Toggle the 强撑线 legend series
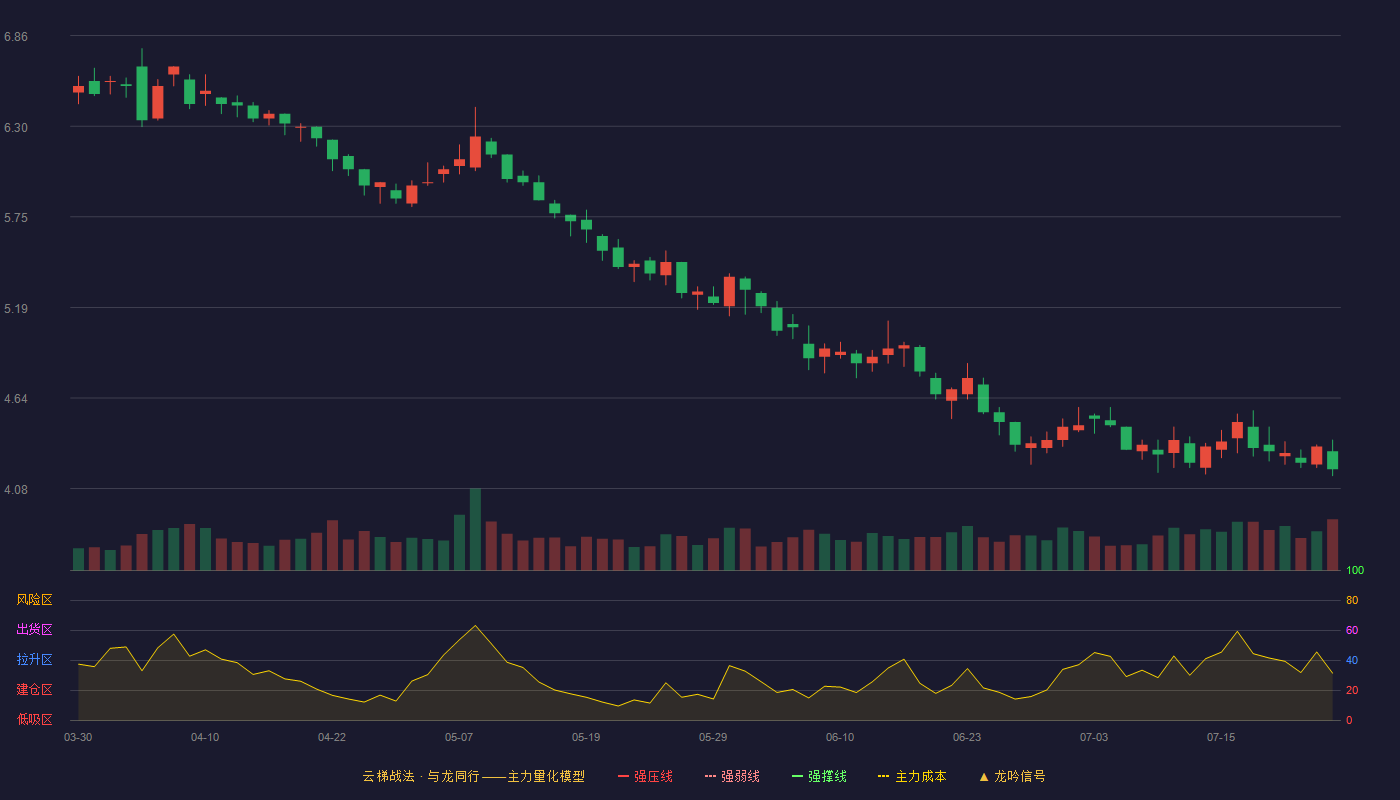This screenshot has width=1400, height=800. pyautogui.click(x=819, y=776)
